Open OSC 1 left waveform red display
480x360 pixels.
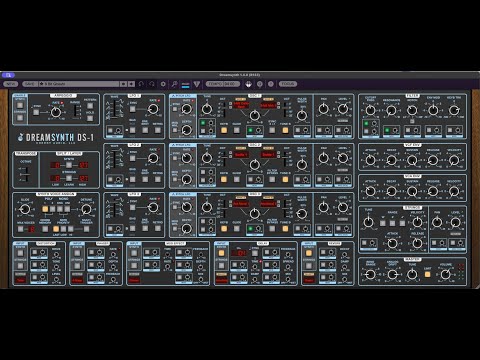[x=241, y=105]
